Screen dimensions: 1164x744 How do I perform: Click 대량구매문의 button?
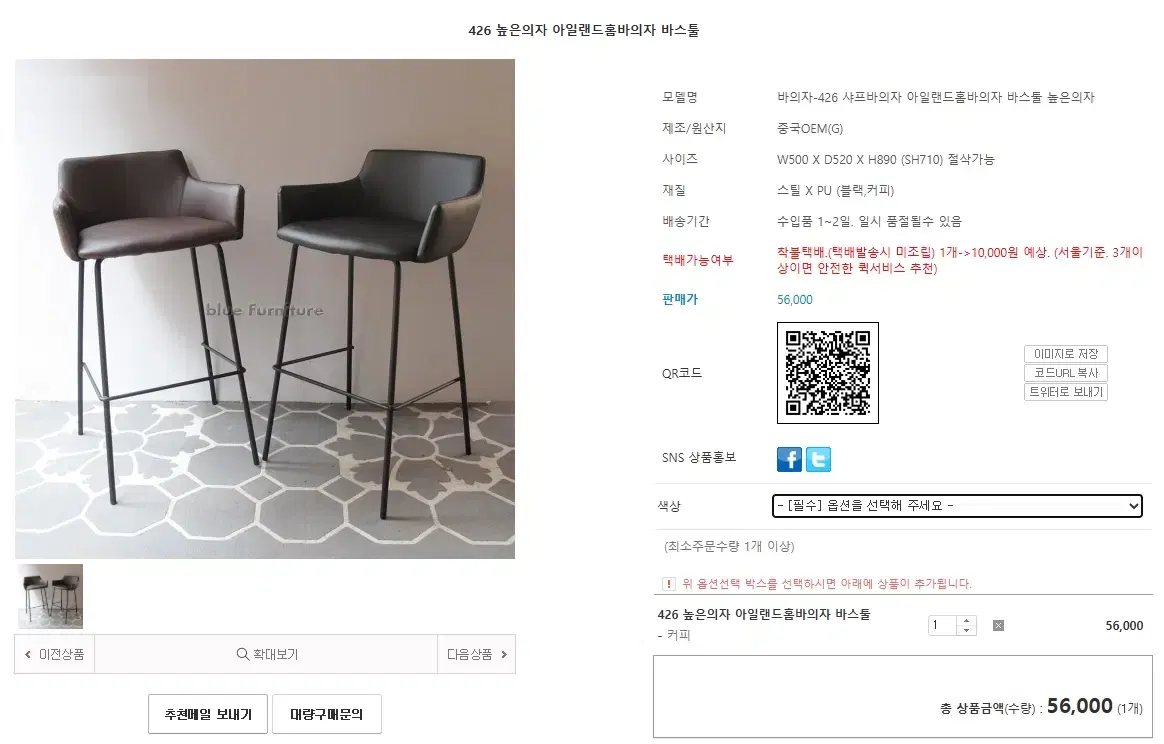pos(327,714)
